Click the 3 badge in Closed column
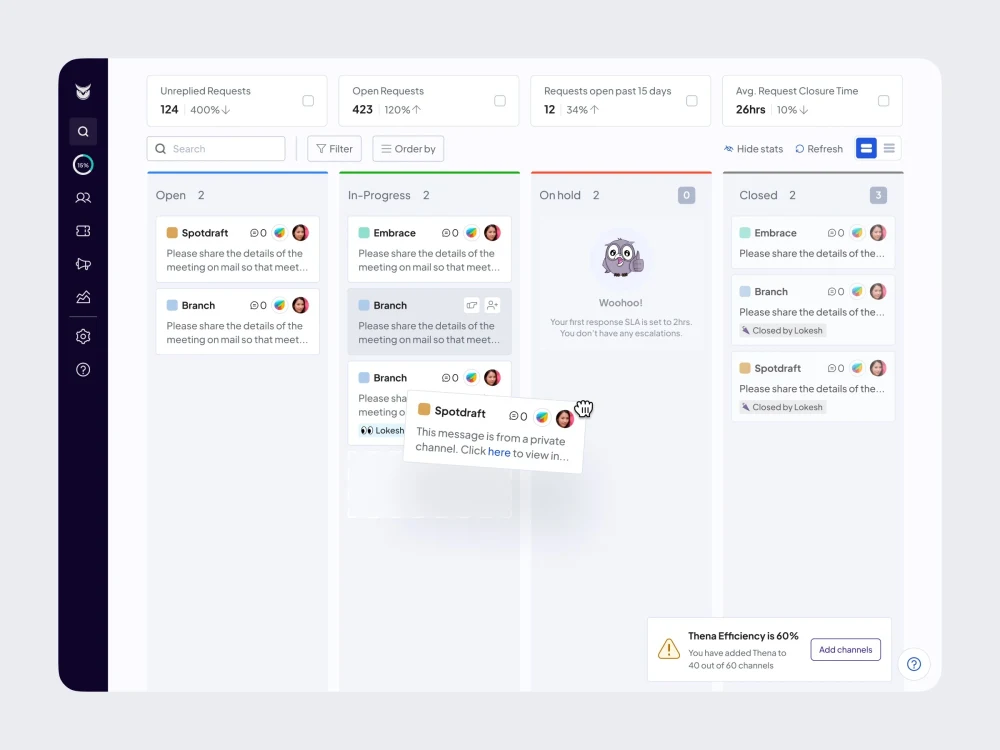Viewport: 1000px width, 750px height. (x=878, y=195)
